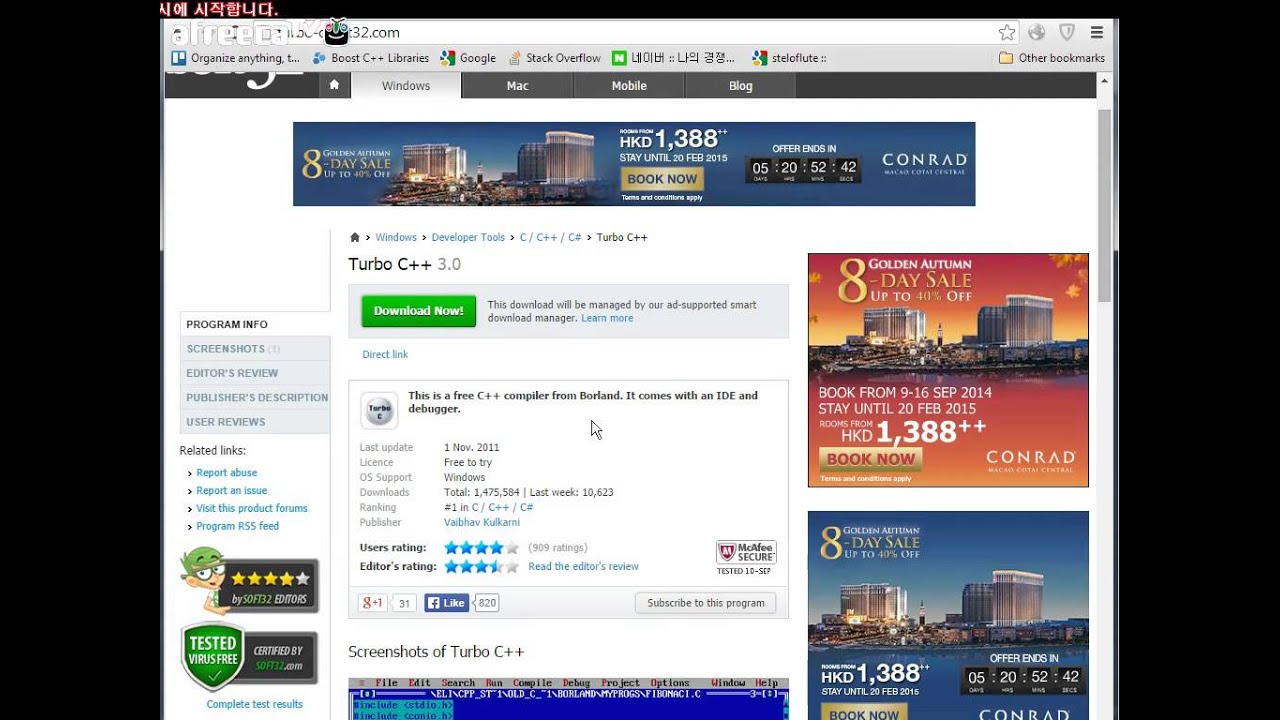Click the lower blue Conrad sidebar ad
The image size is (1280, 720).
coord(948,615)
